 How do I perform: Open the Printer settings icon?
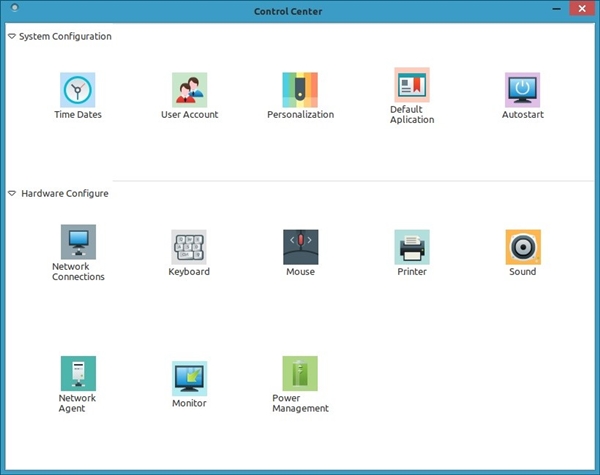(x=412, y=247)
